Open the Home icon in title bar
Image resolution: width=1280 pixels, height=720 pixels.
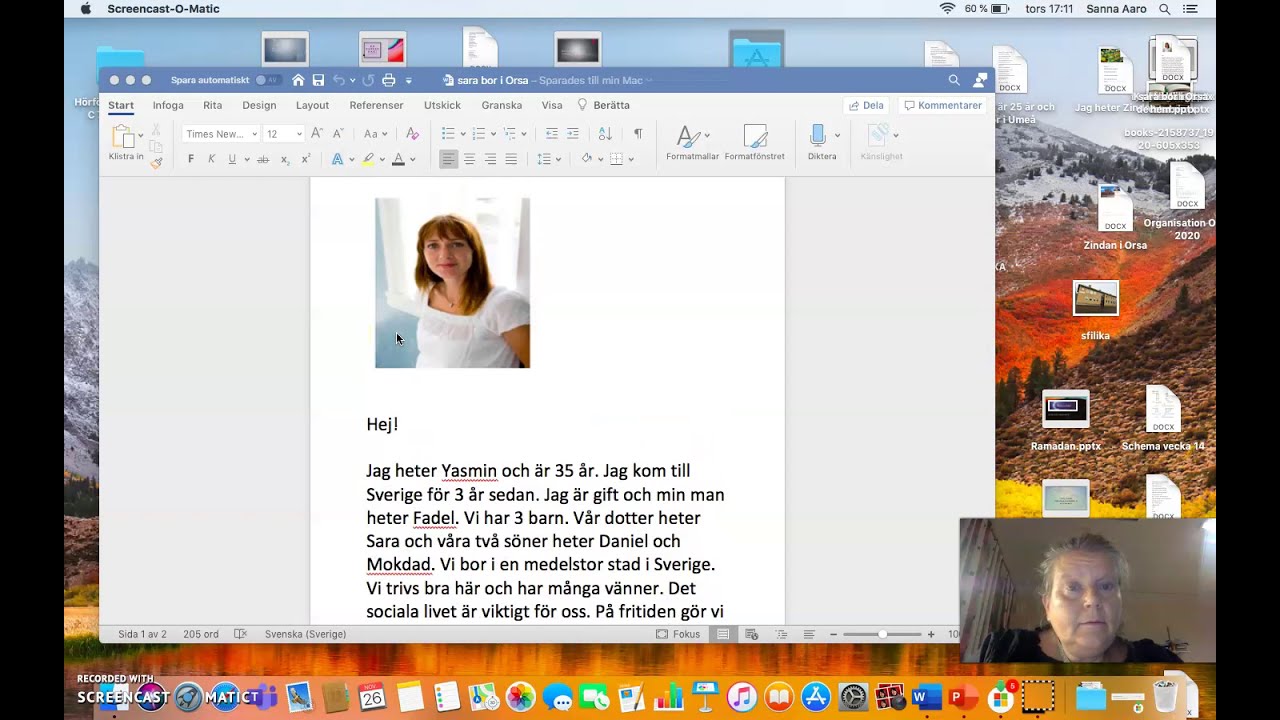tap(298, 80)
